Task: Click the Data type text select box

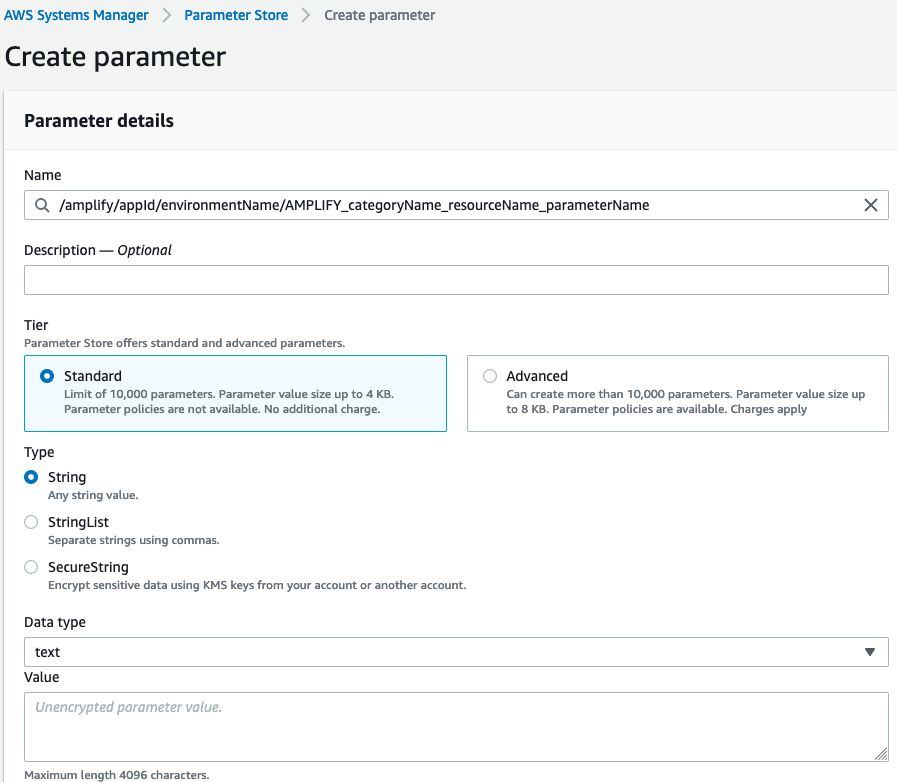Action: (x=456, y=652)
